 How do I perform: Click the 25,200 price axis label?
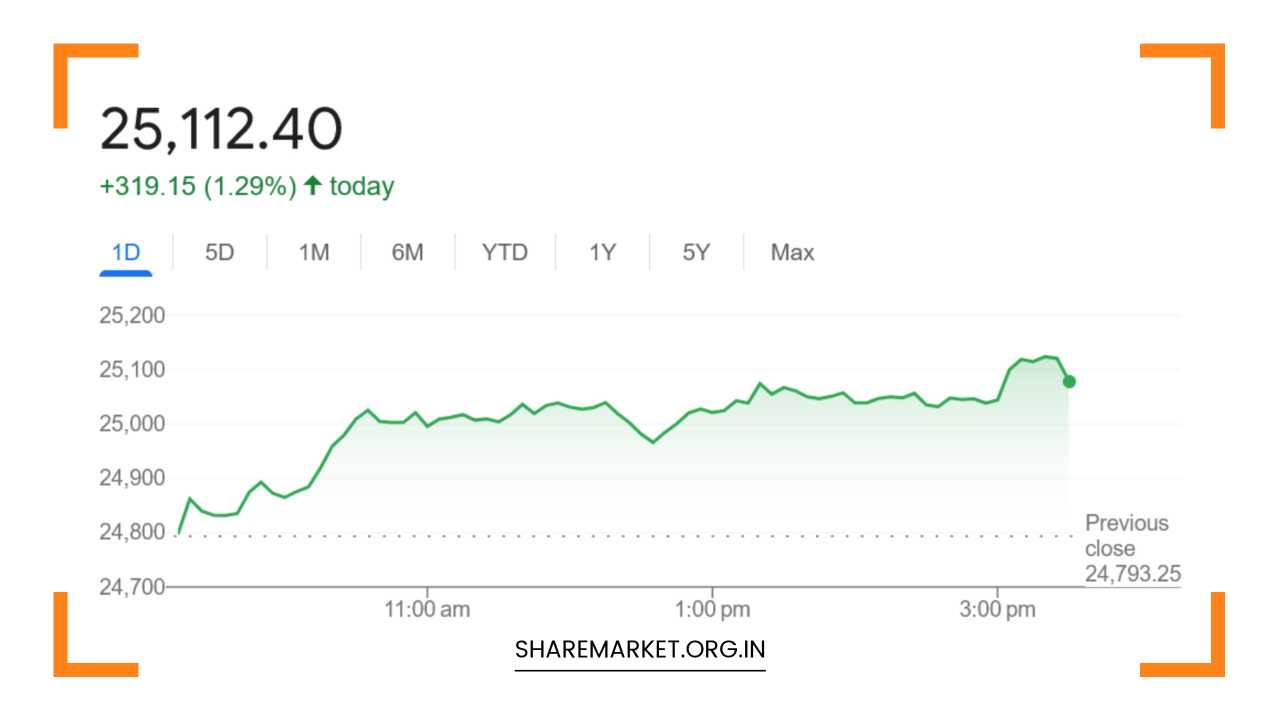coord(133,314)
